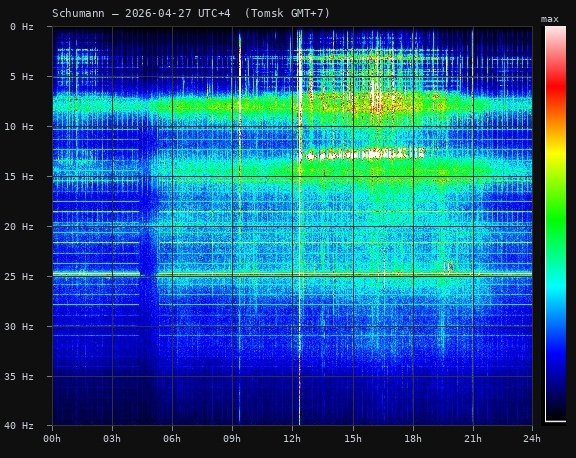The height and width of the screenshot is (458, 576).
Task: Click the 00h time axis label
Action: pos(52,439)
